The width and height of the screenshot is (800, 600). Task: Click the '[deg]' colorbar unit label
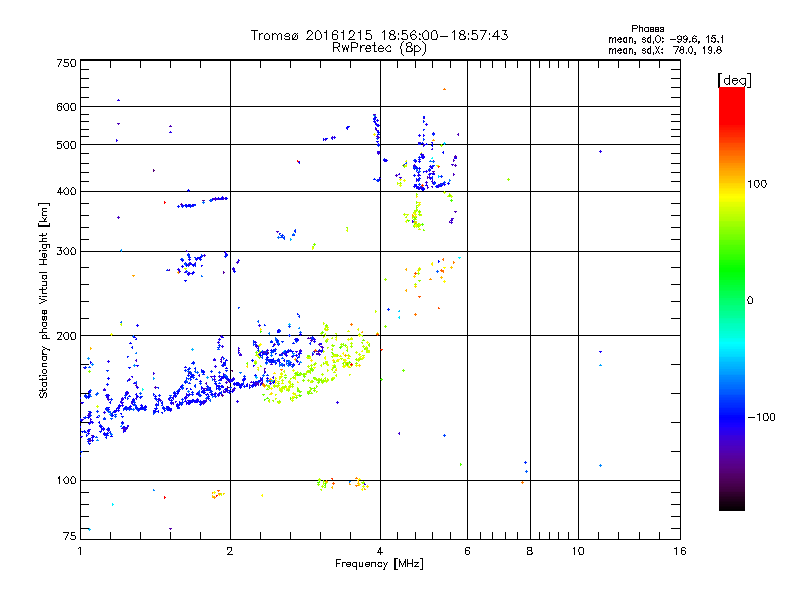734,80
